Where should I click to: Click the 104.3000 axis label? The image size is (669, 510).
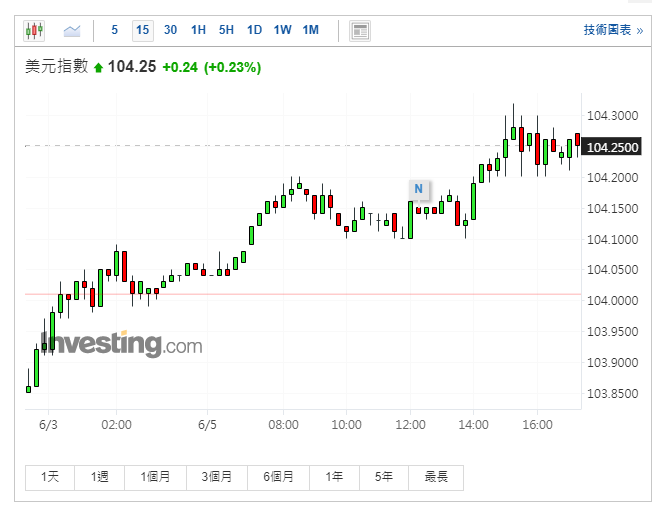click(612, 116)
